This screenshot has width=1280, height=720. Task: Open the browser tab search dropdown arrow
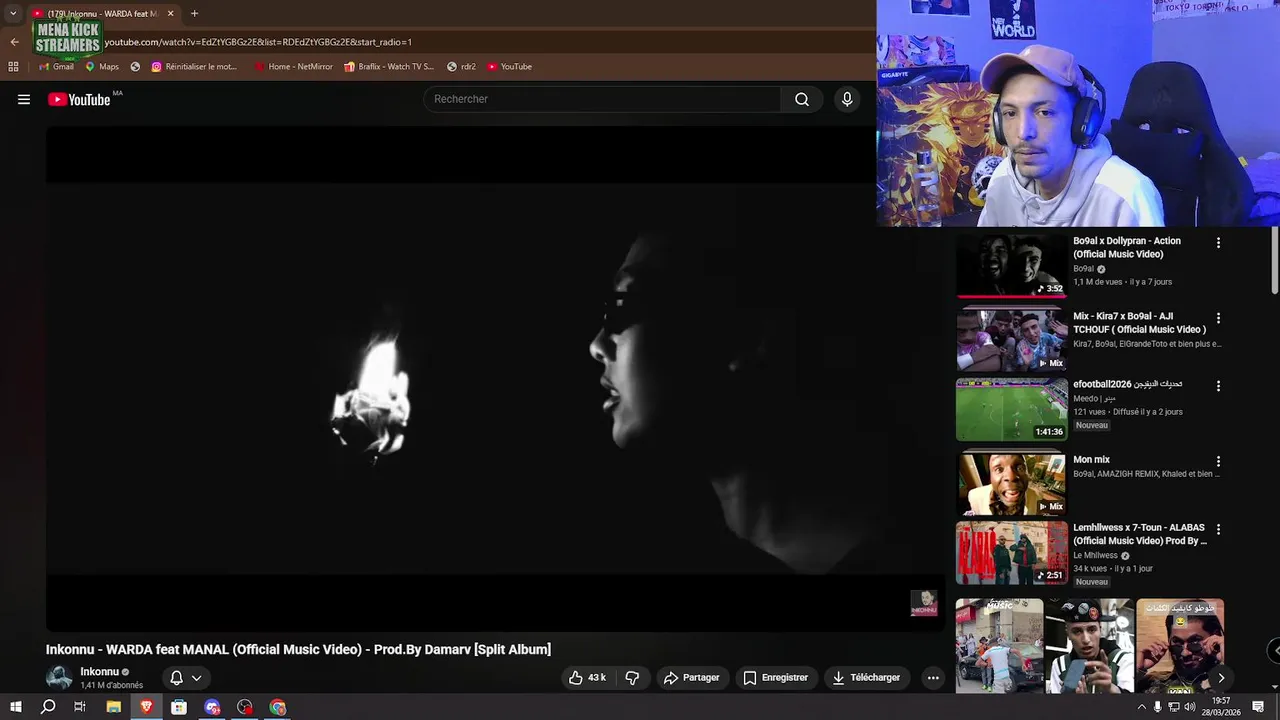click(x=13, y=13)
